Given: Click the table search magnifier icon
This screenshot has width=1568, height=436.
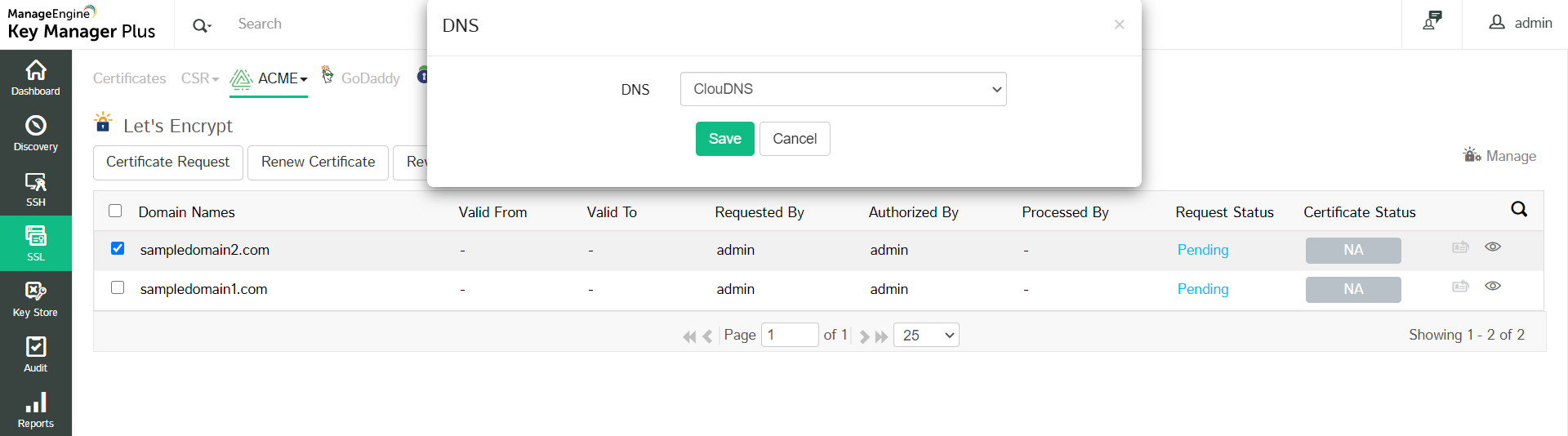Looking at the screenshot, I should [1519, 210].
